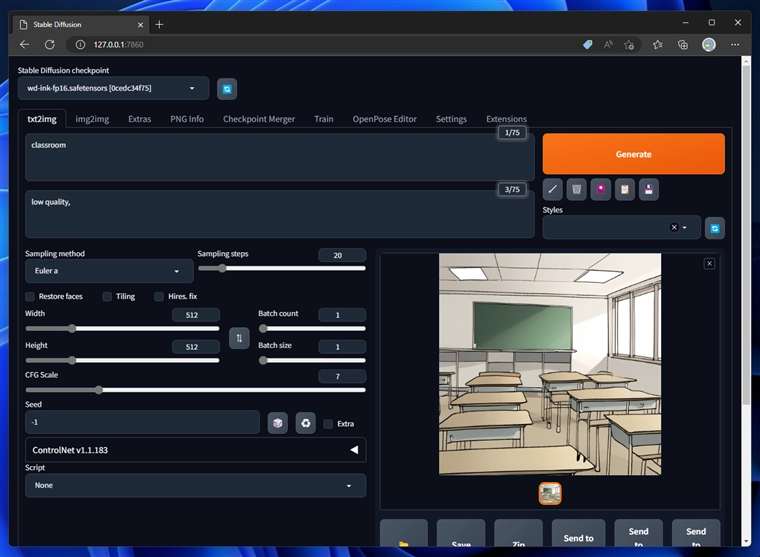Add this page to favorites

[629, 45]
